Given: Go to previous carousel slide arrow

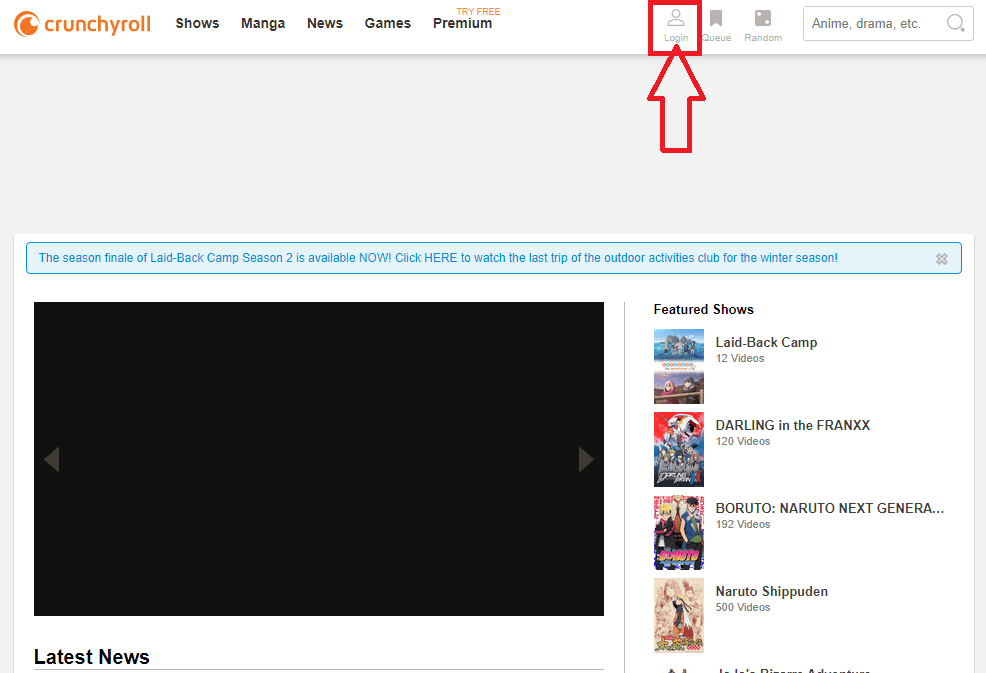Looking at the screenshot, I should pyautogui.click(x=52, y=459).
